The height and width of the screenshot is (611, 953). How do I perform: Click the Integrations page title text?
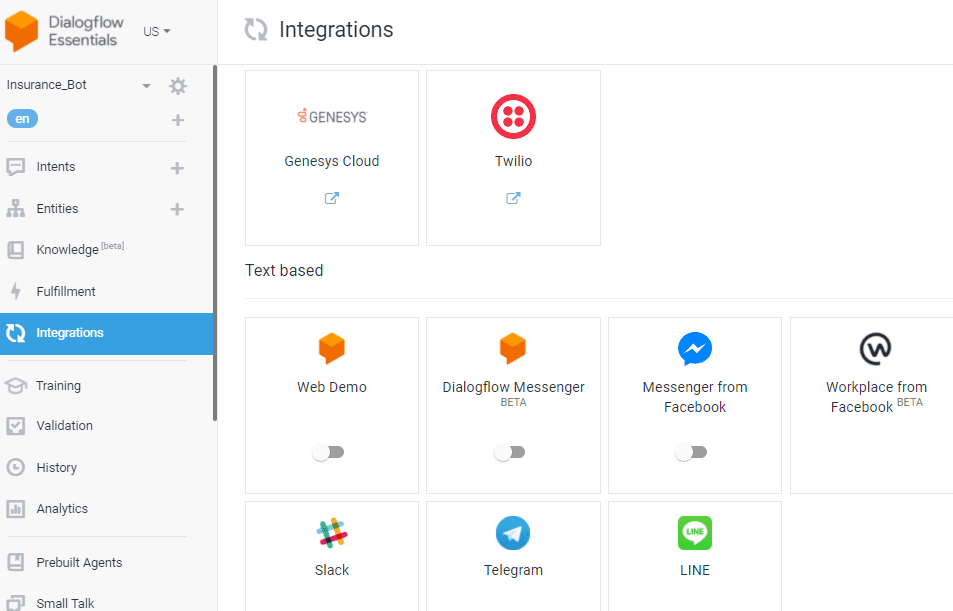[x=336, y=30]
